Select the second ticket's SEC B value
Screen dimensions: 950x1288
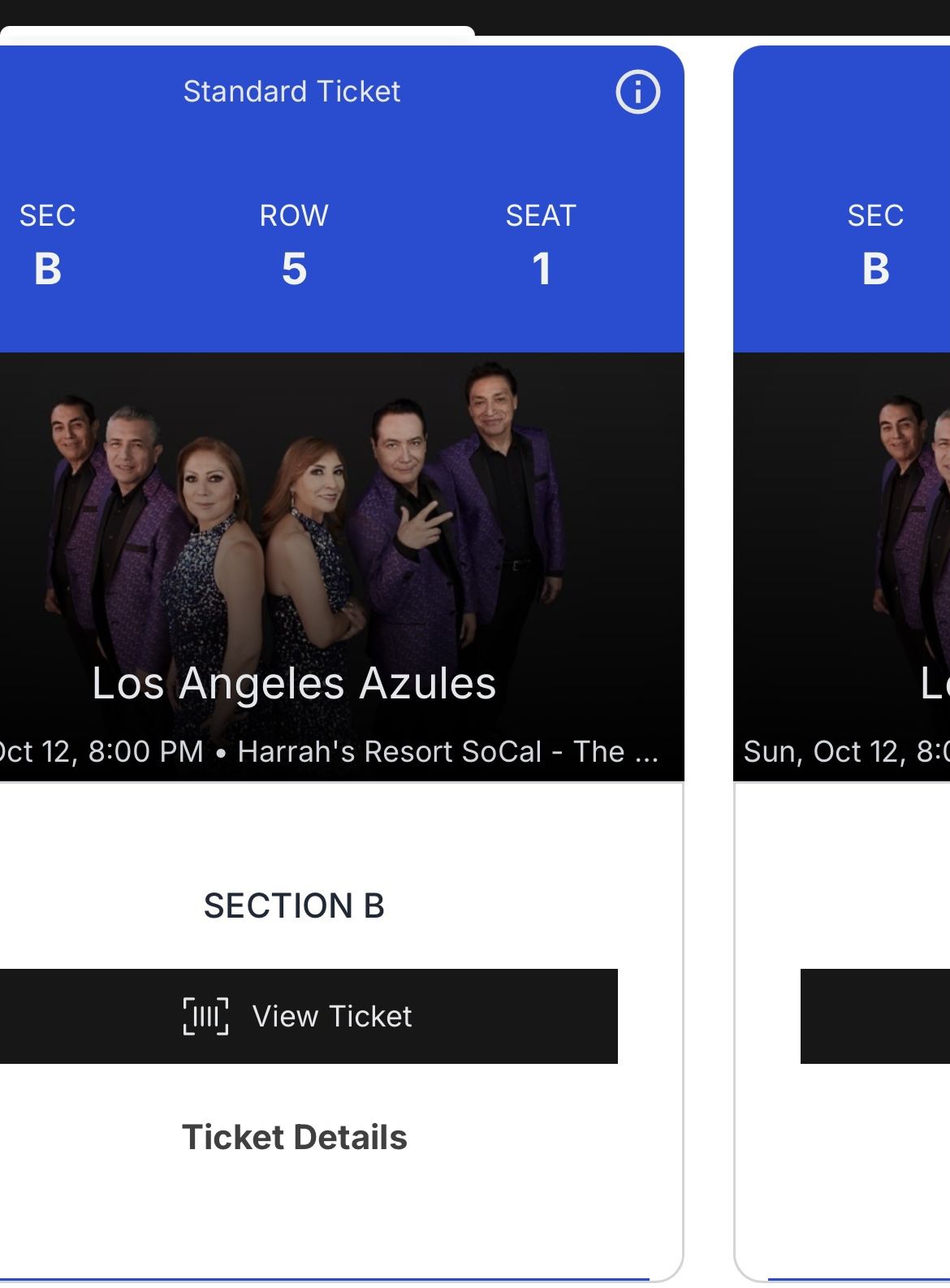[875, 268]
